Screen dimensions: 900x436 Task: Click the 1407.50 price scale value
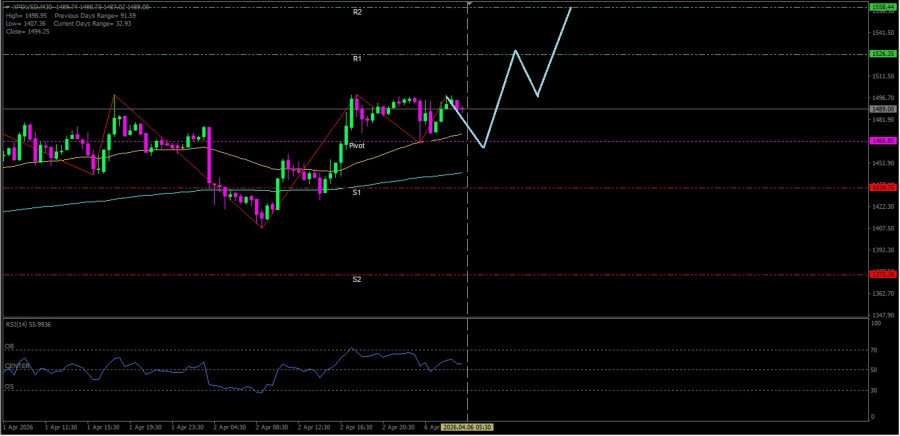click(x=883, y=228)
